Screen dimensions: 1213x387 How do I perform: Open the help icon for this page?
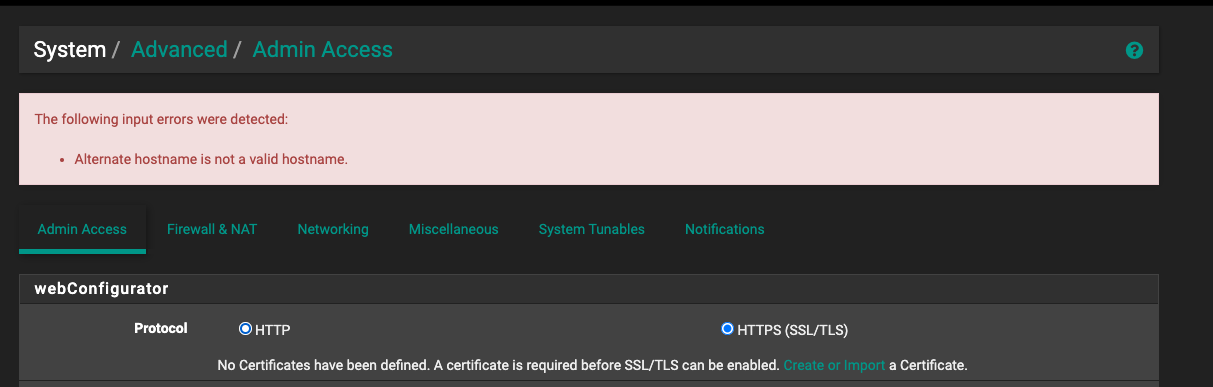1134,50
